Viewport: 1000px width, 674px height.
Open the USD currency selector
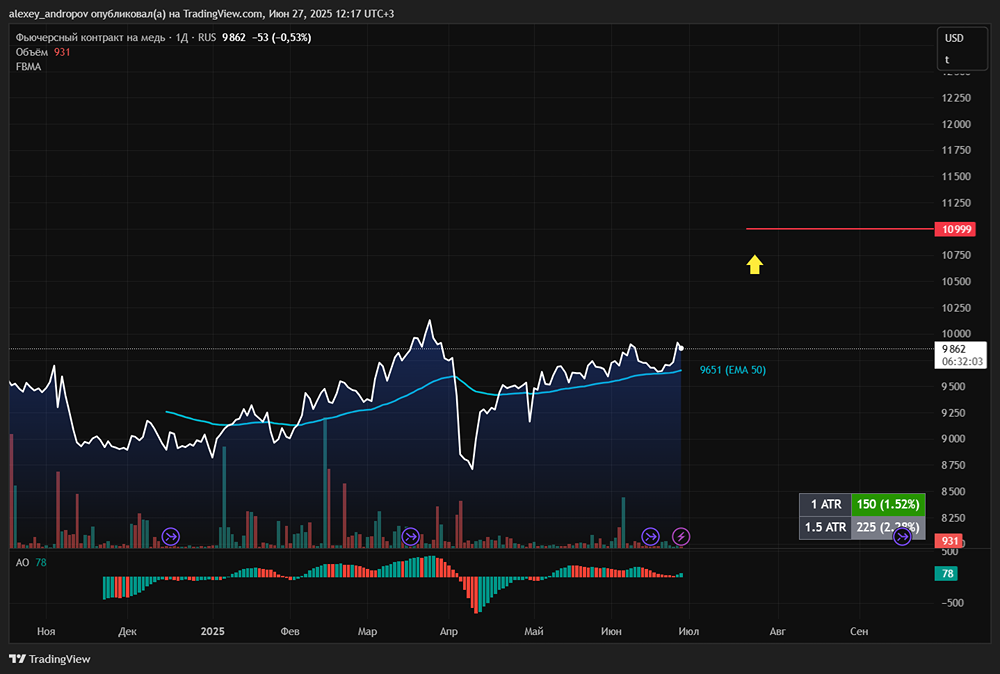[x=954, y=38]
